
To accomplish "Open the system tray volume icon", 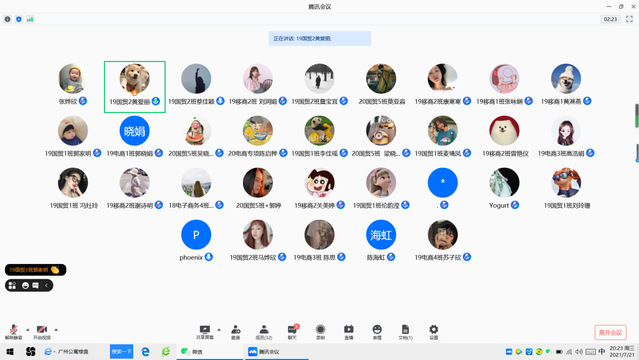I will [x=579, y=351].
